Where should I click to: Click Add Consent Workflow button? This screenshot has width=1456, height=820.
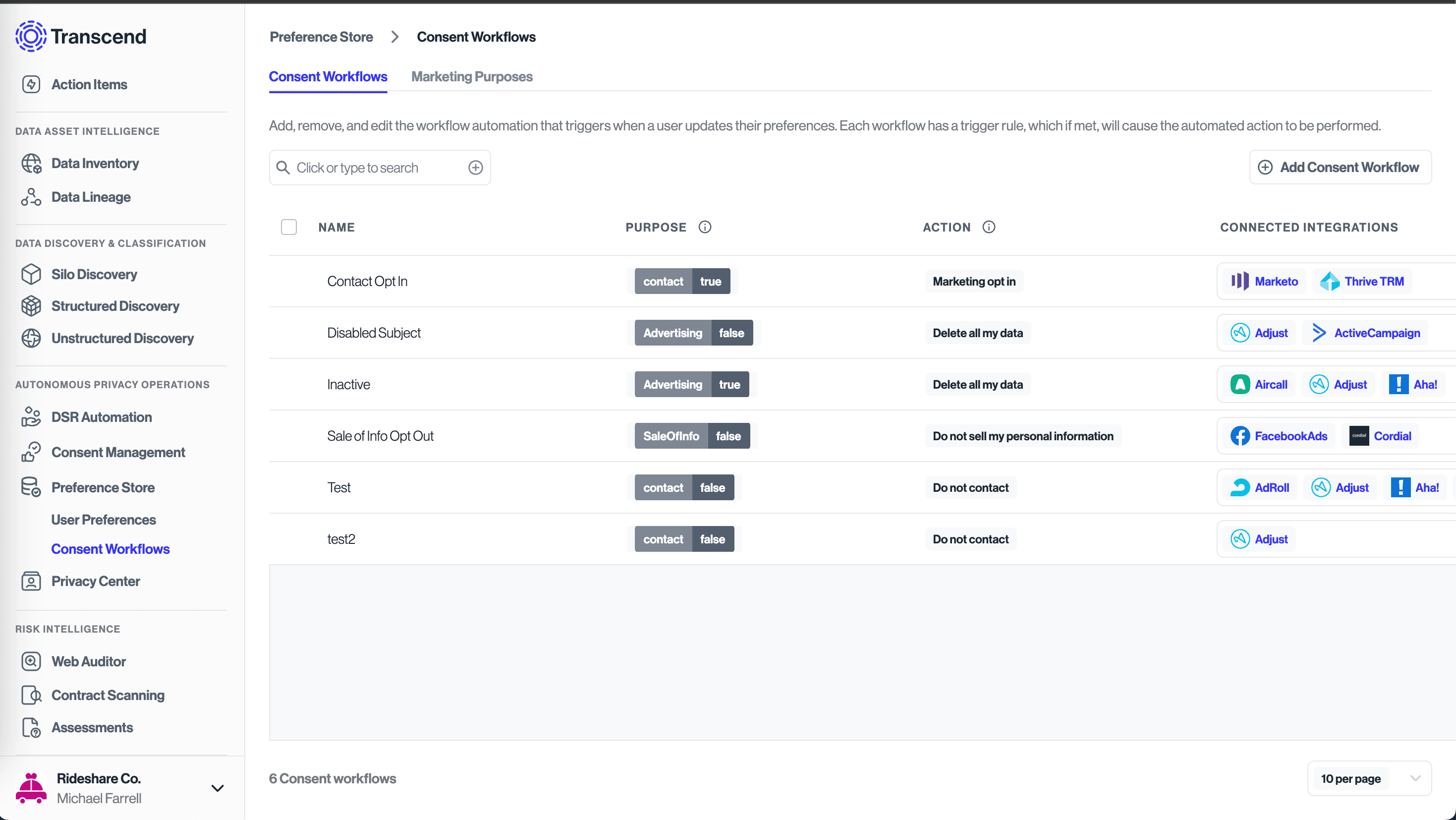1340,167
